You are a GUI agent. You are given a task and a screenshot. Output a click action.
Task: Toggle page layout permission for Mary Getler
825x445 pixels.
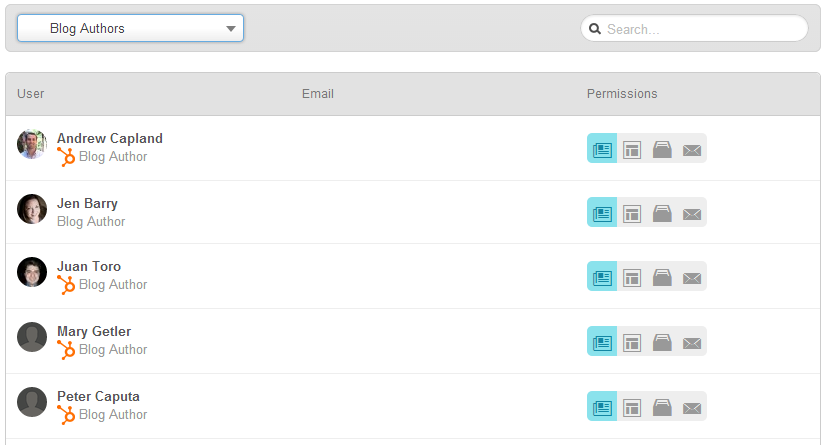pos(632,343)
